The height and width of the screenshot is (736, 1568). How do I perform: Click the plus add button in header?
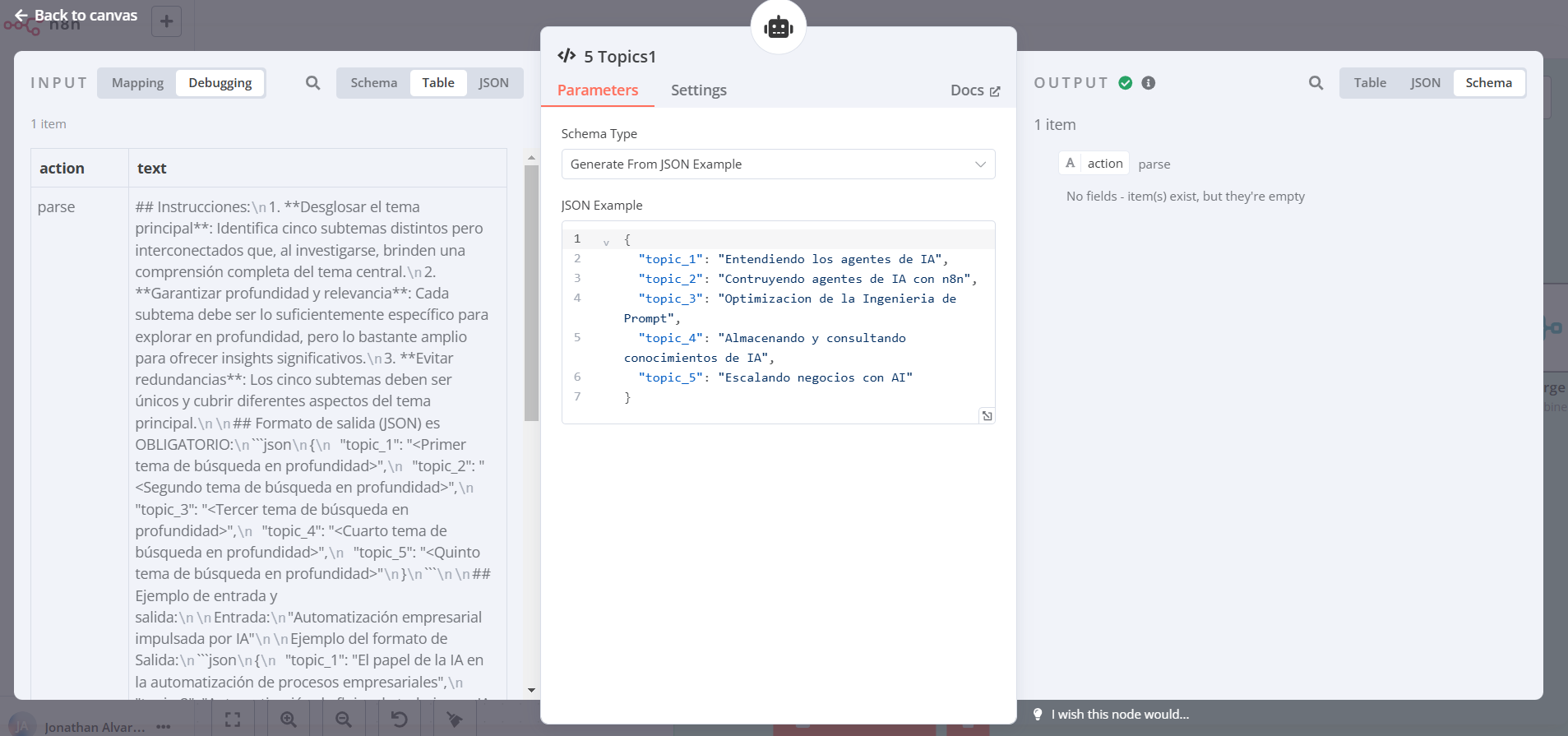[x=166, y=21]
